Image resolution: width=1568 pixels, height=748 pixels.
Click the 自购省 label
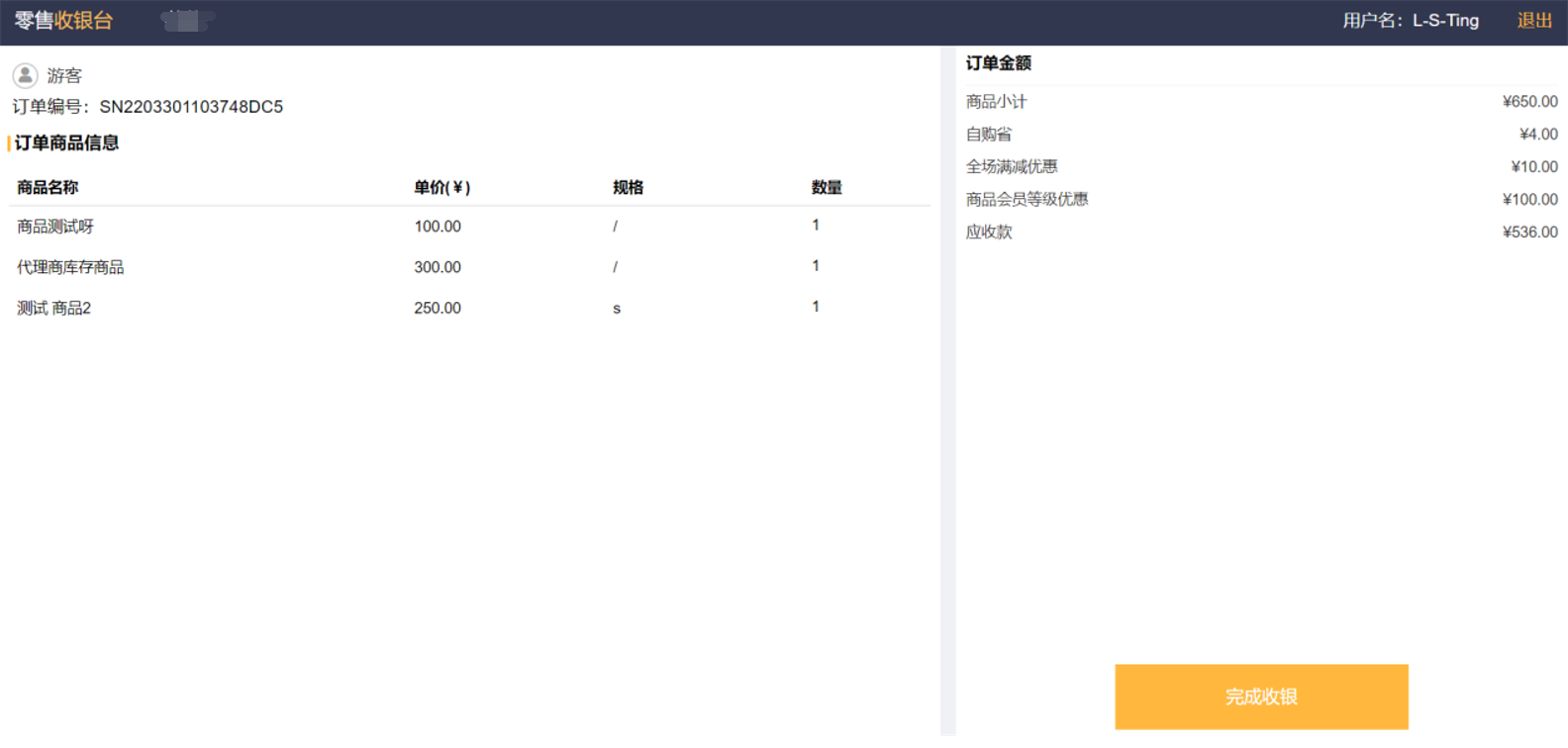click(x=989, y=135)
